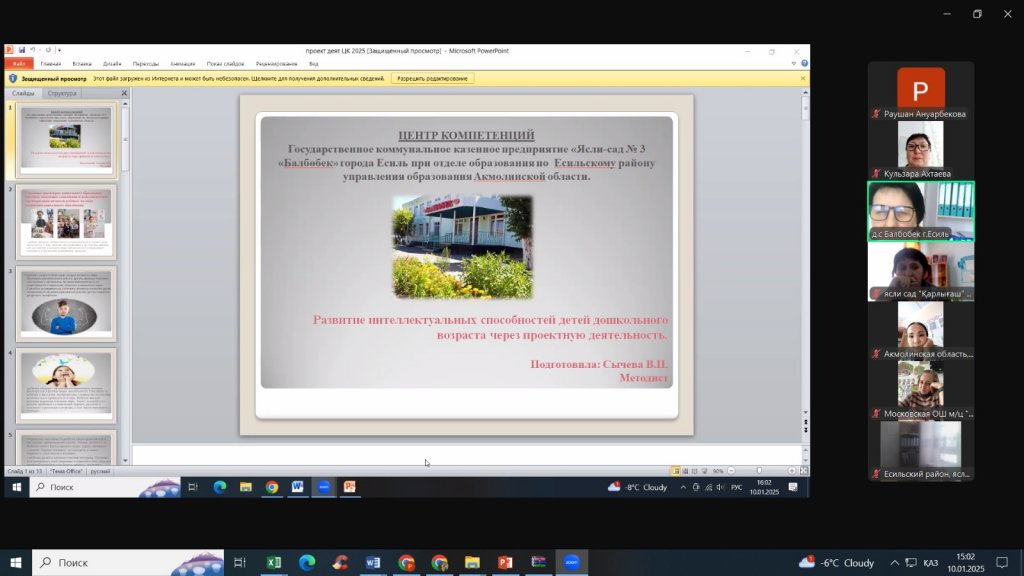Select Кульзара Ахтаева's video tile
The image size is (1024, 576).
pos(921,150)
